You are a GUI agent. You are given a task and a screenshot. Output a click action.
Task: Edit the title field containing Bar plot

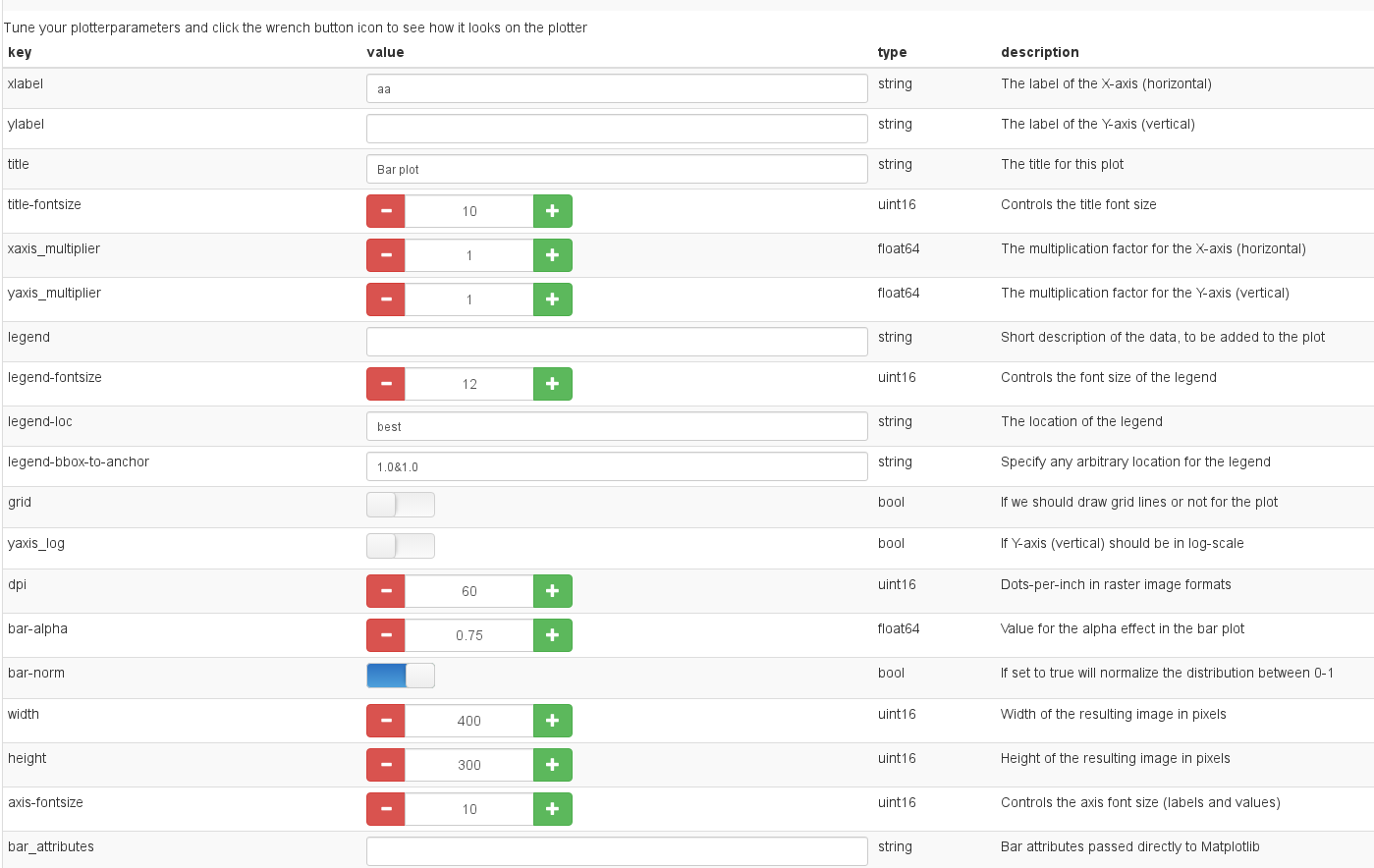[x=617, y=169]
